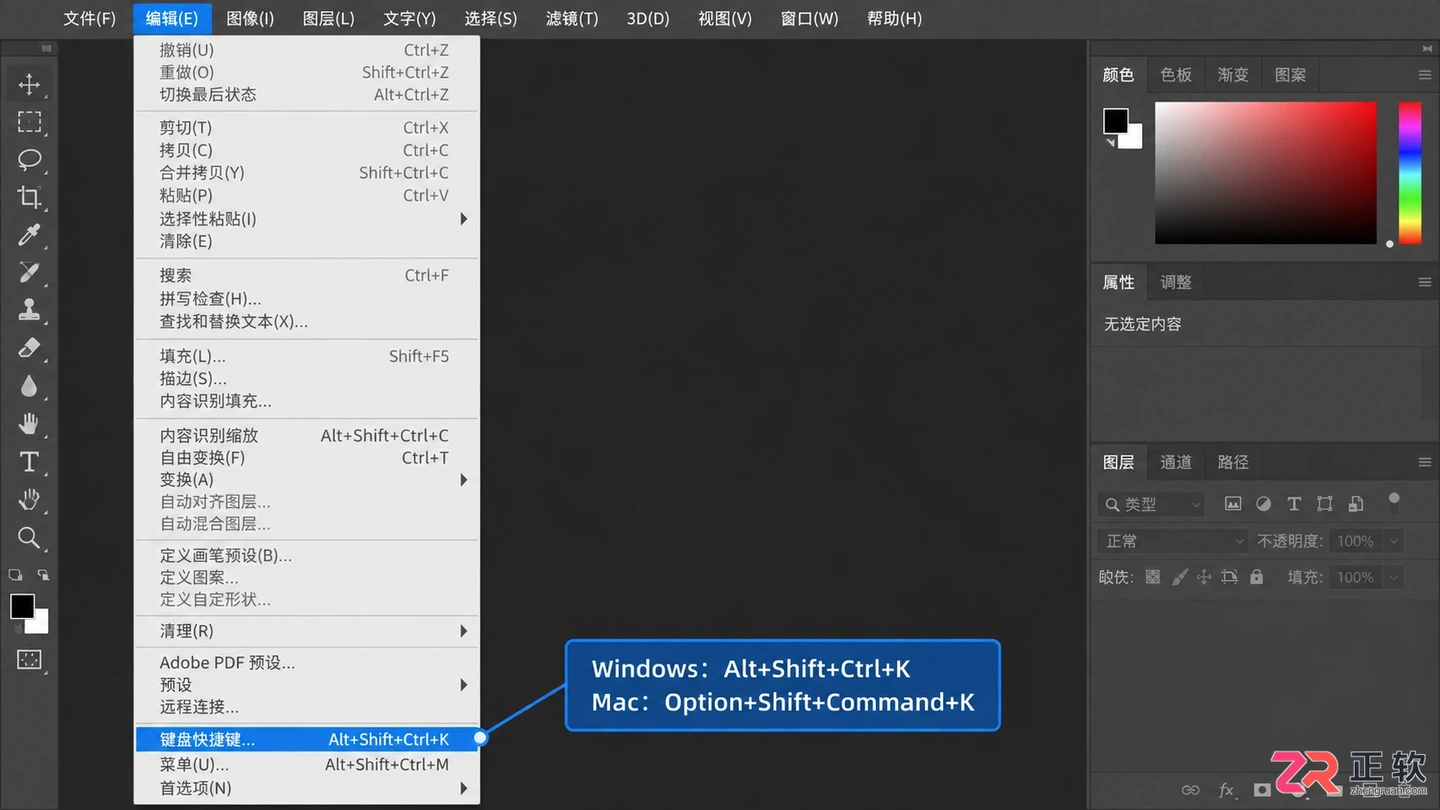Viewport: 1440px width, 810px height.
Task: Toggle prevent artboard auto-nesting lock
Action: (1230, 577)
